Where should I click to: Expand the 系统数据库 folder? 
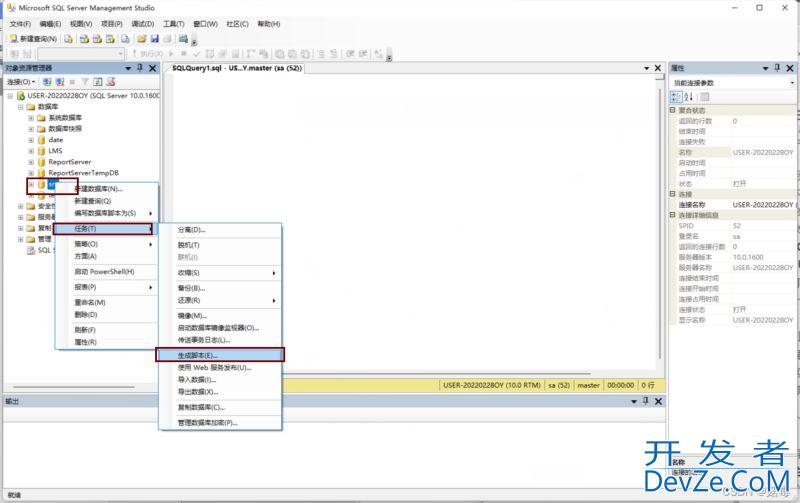tap(31, 118)
